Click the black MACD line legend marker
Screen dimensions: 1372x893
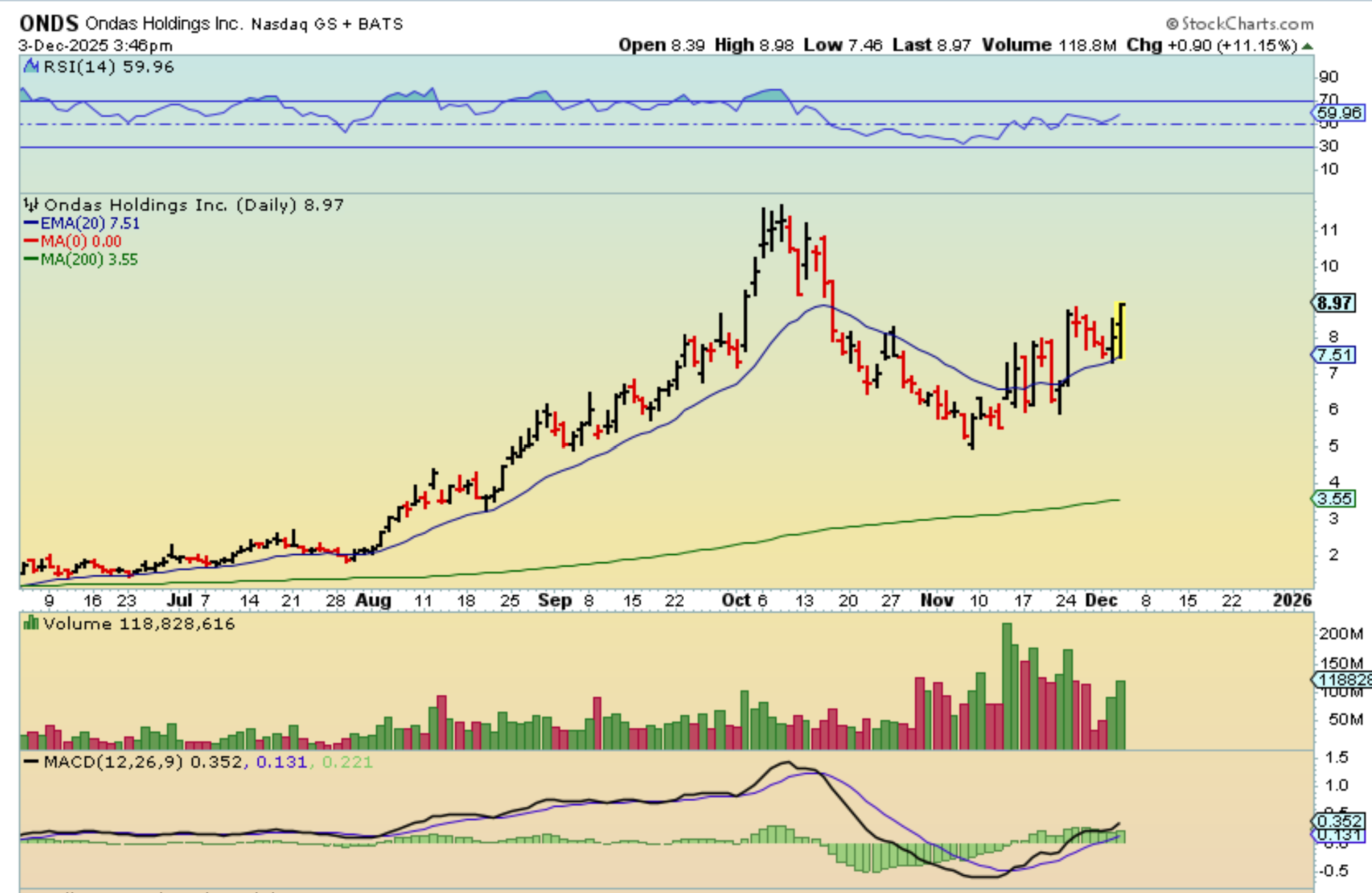31,762
